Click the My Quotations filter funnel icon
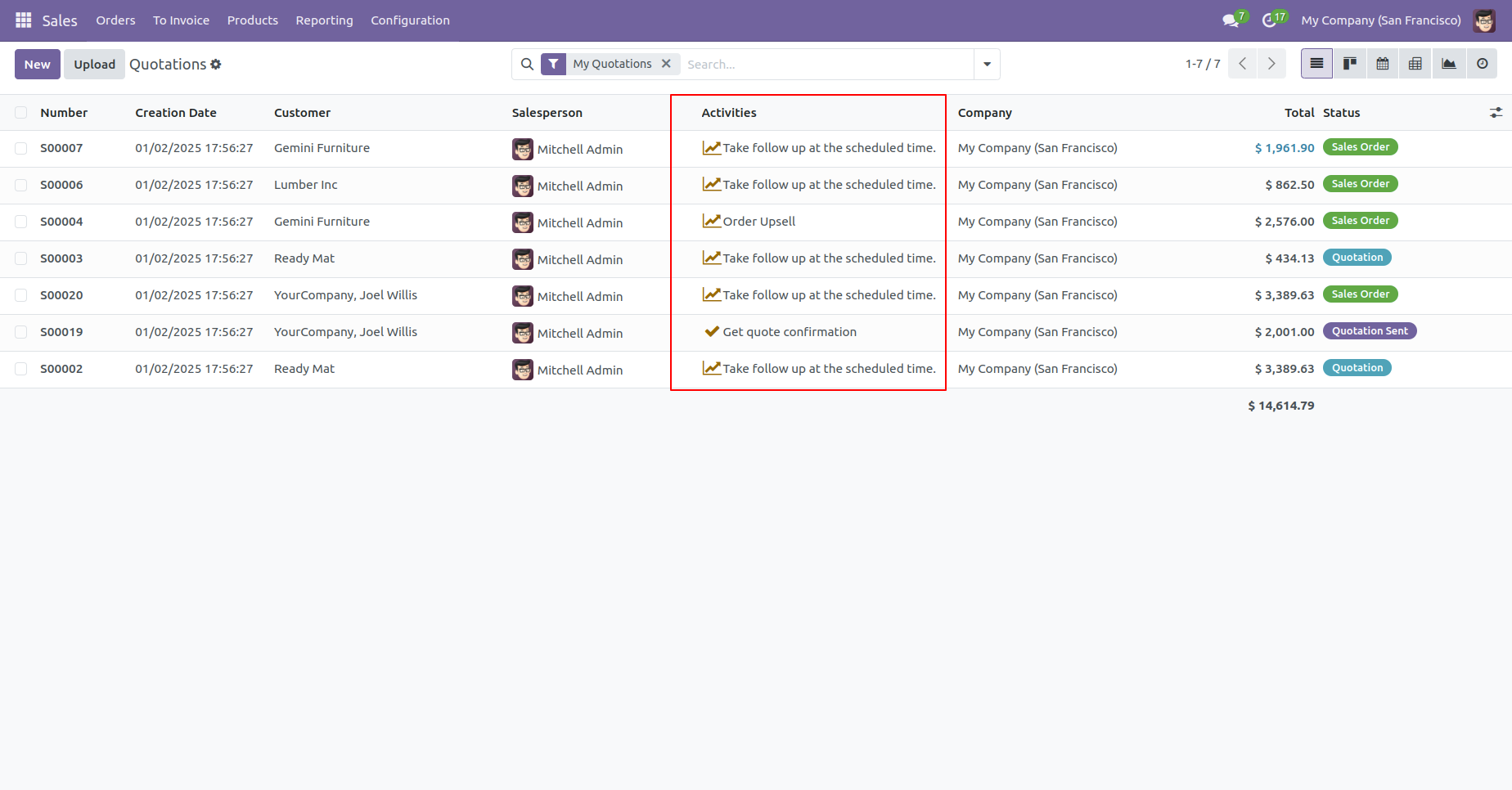The height and width of the screenshot is (790, 1512). [554, 64]
